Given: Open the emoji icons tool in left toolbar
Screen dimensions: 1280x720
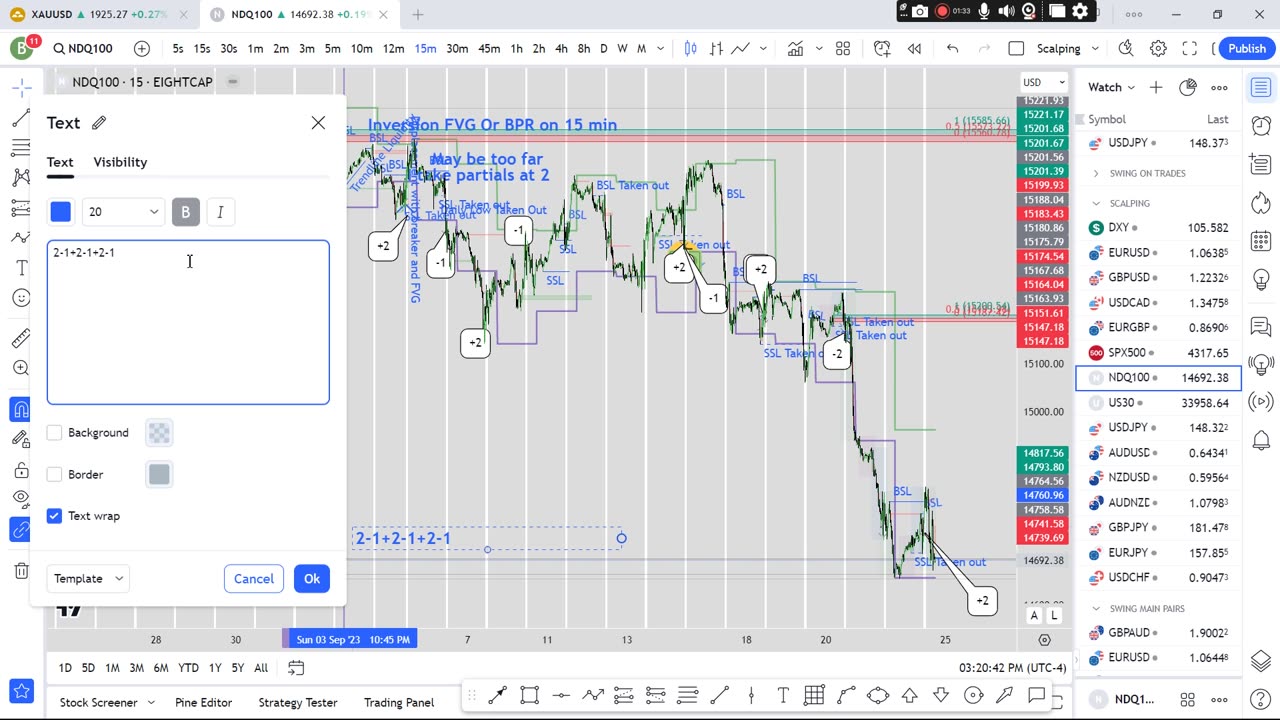Looking at the screenshot, I should [x=21, y=297].
